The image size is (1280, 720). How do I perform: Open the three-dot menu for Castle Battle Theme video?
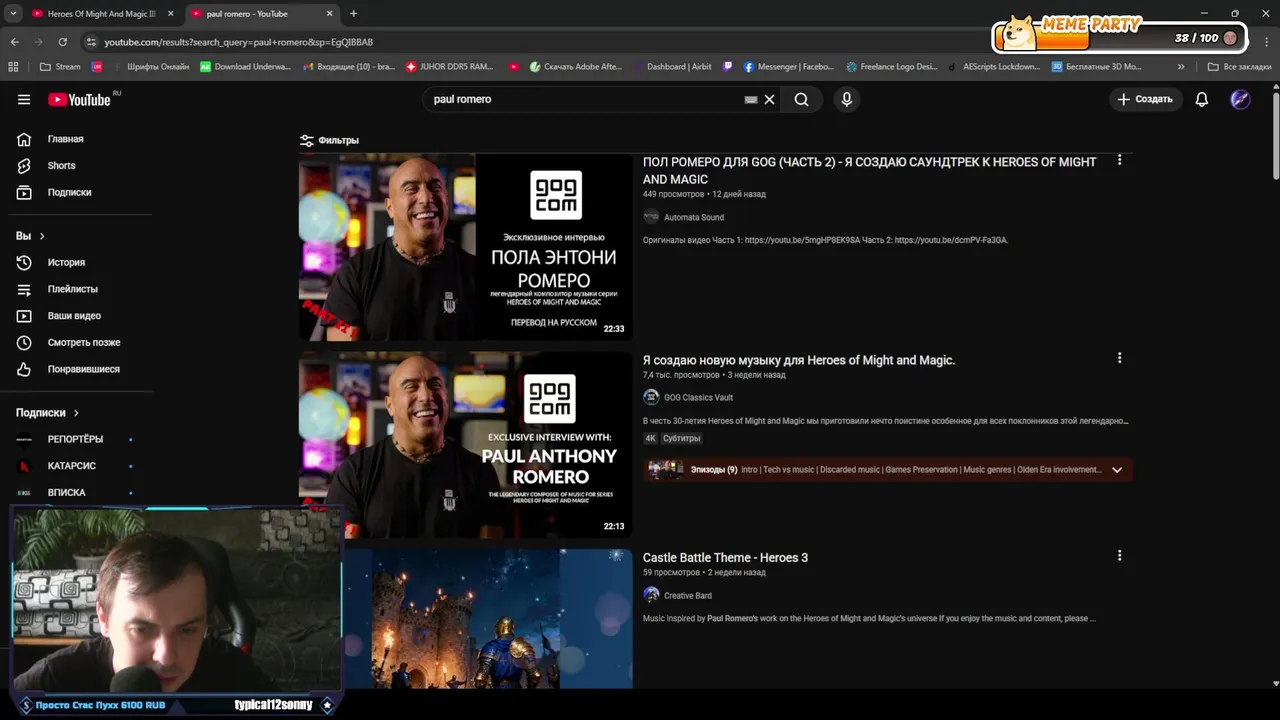click(x=1119, y=555)
